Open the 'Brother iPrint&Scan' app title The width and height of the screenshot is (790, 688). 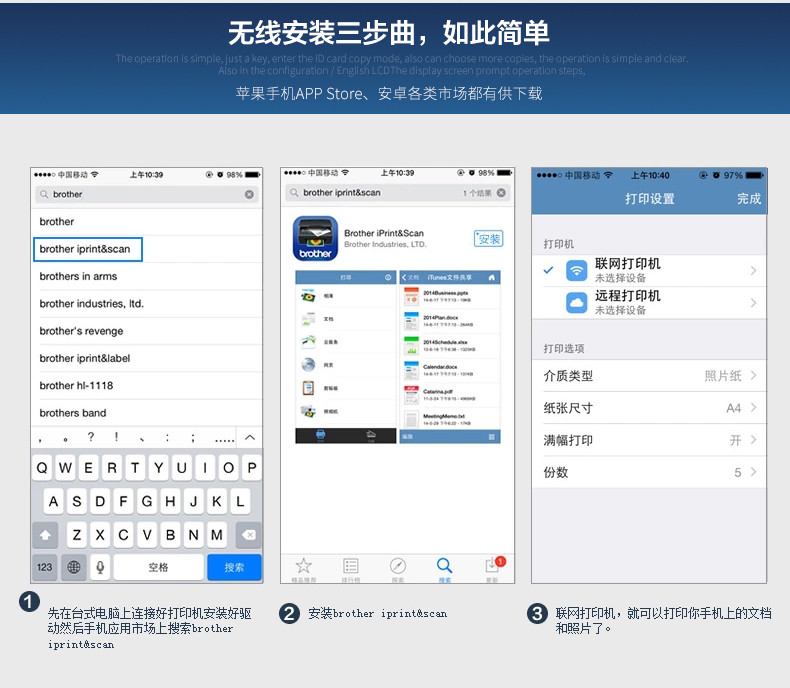(384, 233)
